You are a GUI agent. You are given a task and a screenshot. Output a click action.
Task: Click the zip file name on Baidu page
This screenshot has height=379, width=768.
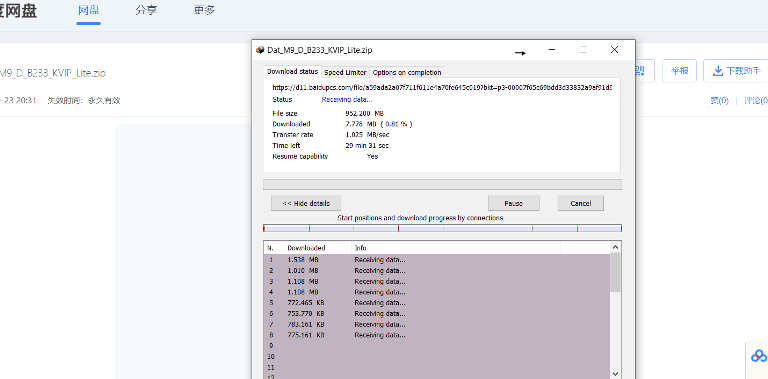tap(52, 73)
